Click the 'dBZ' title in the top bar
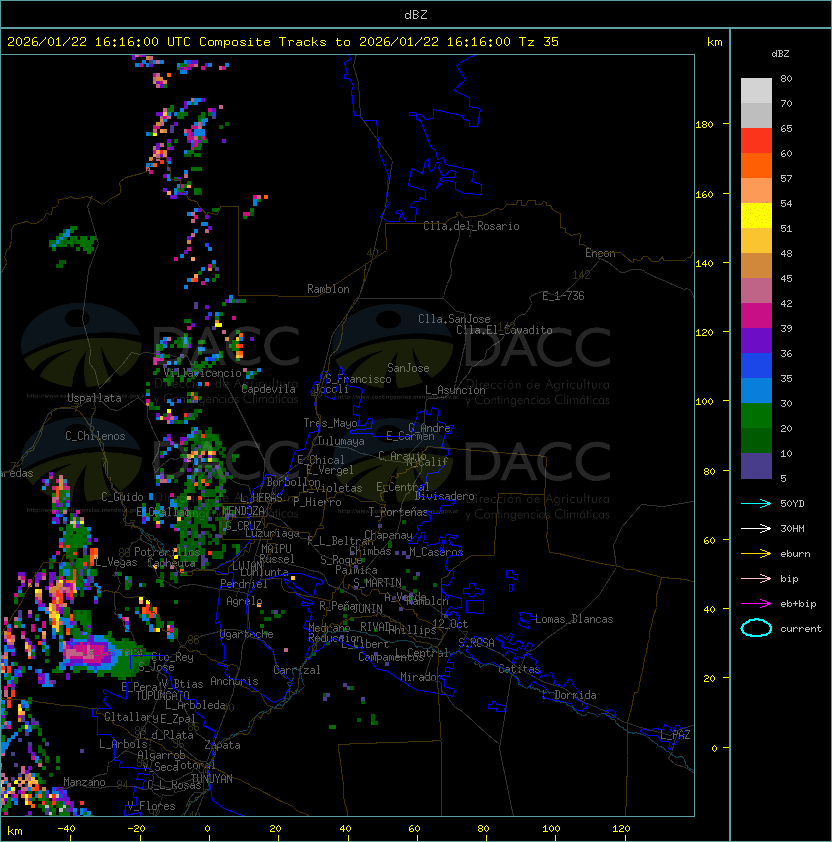This screenshot has height=842, width=832. [416, 14]
